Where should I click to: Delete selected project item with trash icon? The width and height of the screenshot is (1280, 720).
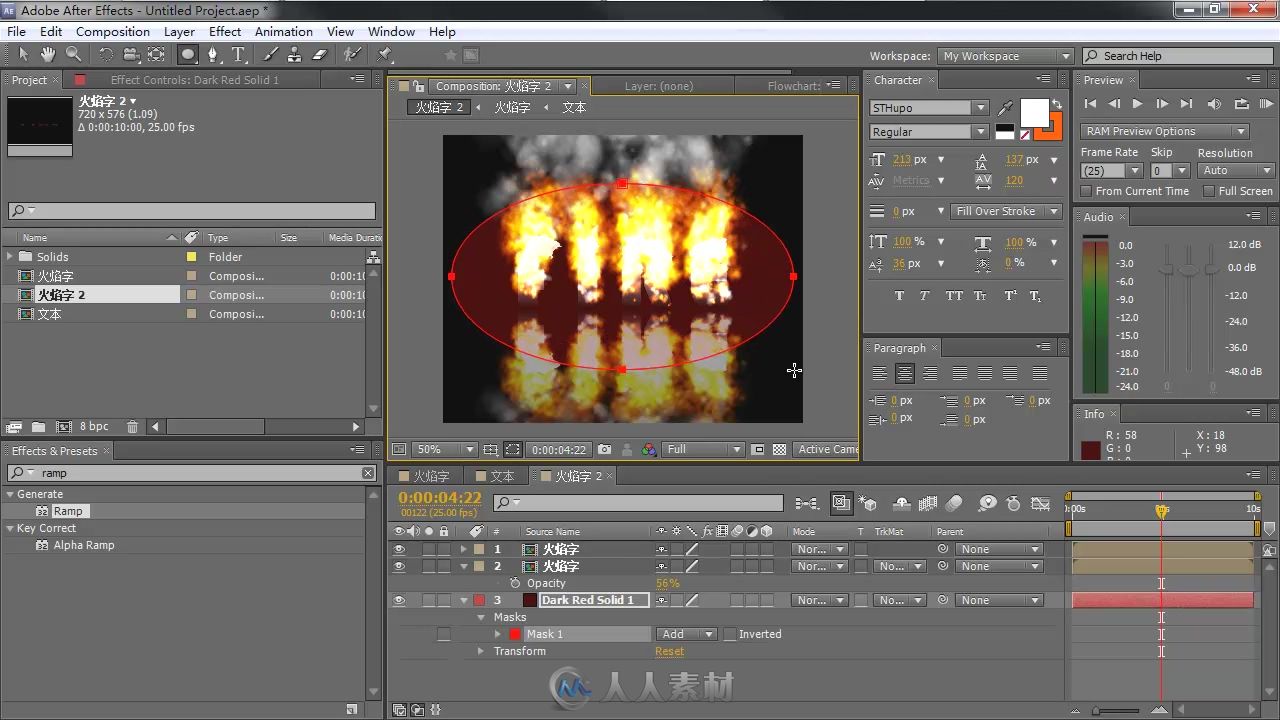click(133, 427)
